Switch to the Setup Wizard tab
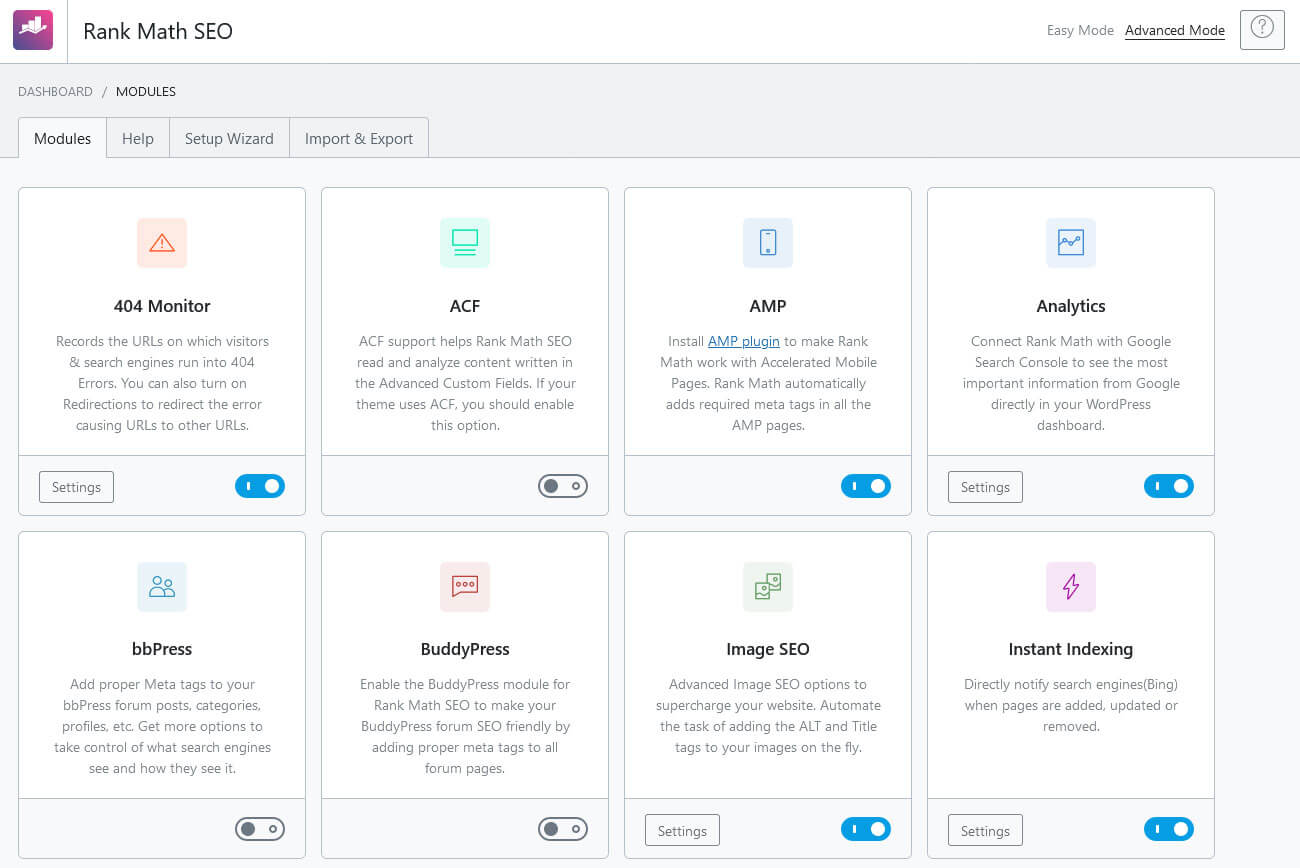This screenshot has height=868, width=1300. pyautogui.click(x=229, y=138)
